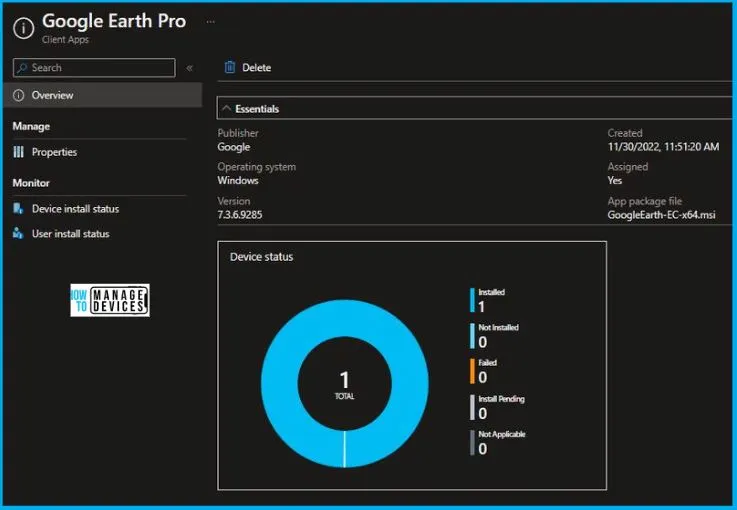The width and height of the screenshot is (737, 510).
Task: Click the operating system value Windows
Action: tap(238, 180)
